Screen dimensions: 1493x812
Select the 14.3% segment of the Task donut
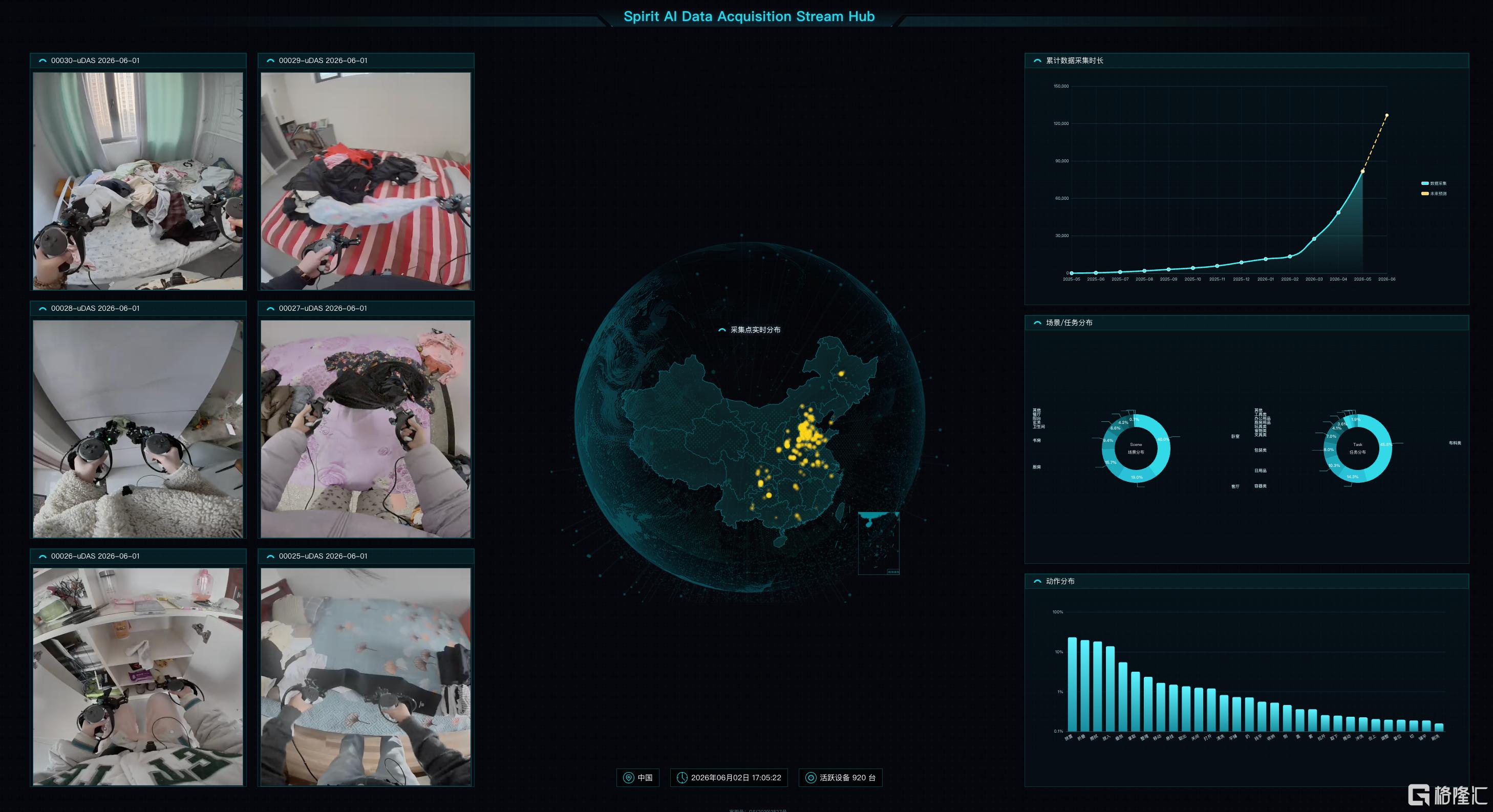[x=1353, y=477]
